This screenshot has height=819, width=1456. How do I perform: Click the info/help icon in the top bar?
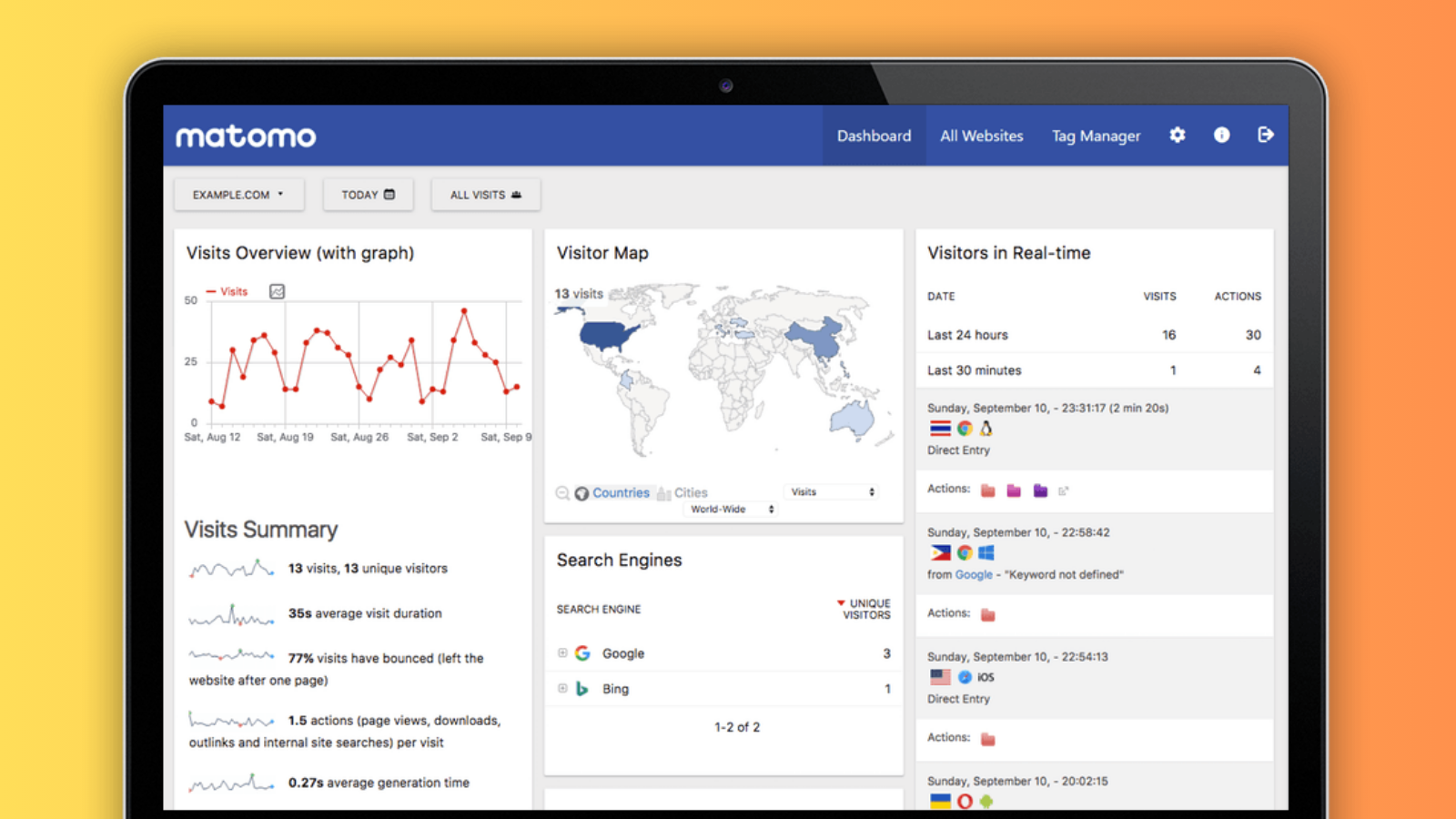coord(1220,135)
